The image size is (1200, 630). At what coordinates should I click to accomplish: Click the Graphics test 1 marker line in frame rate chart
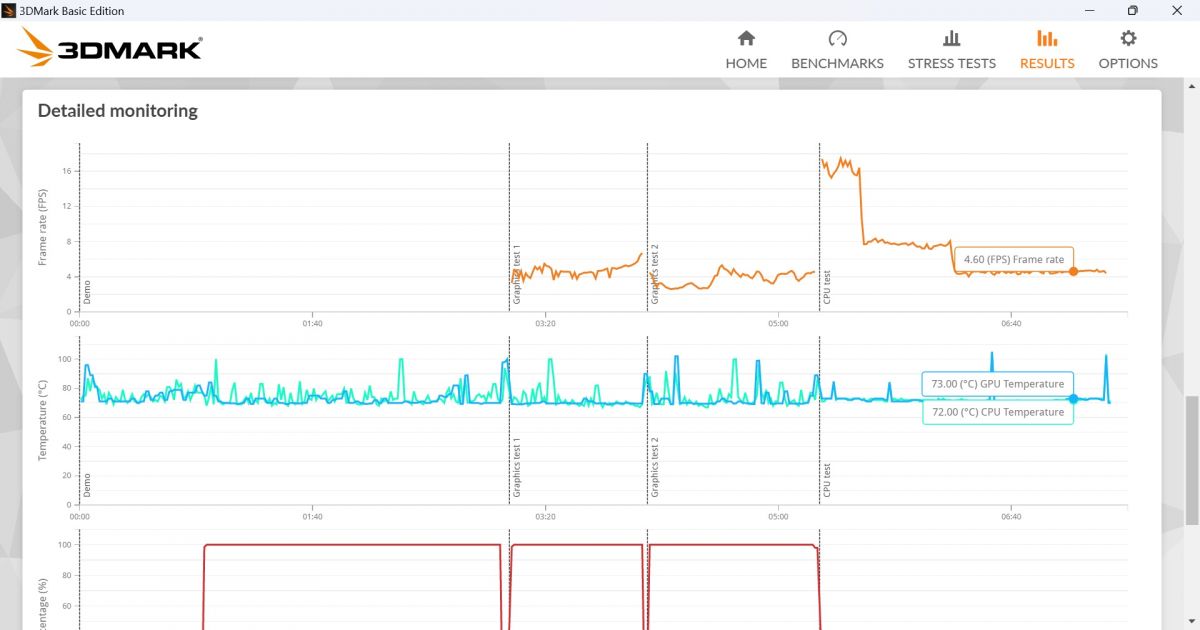point(509,227)
